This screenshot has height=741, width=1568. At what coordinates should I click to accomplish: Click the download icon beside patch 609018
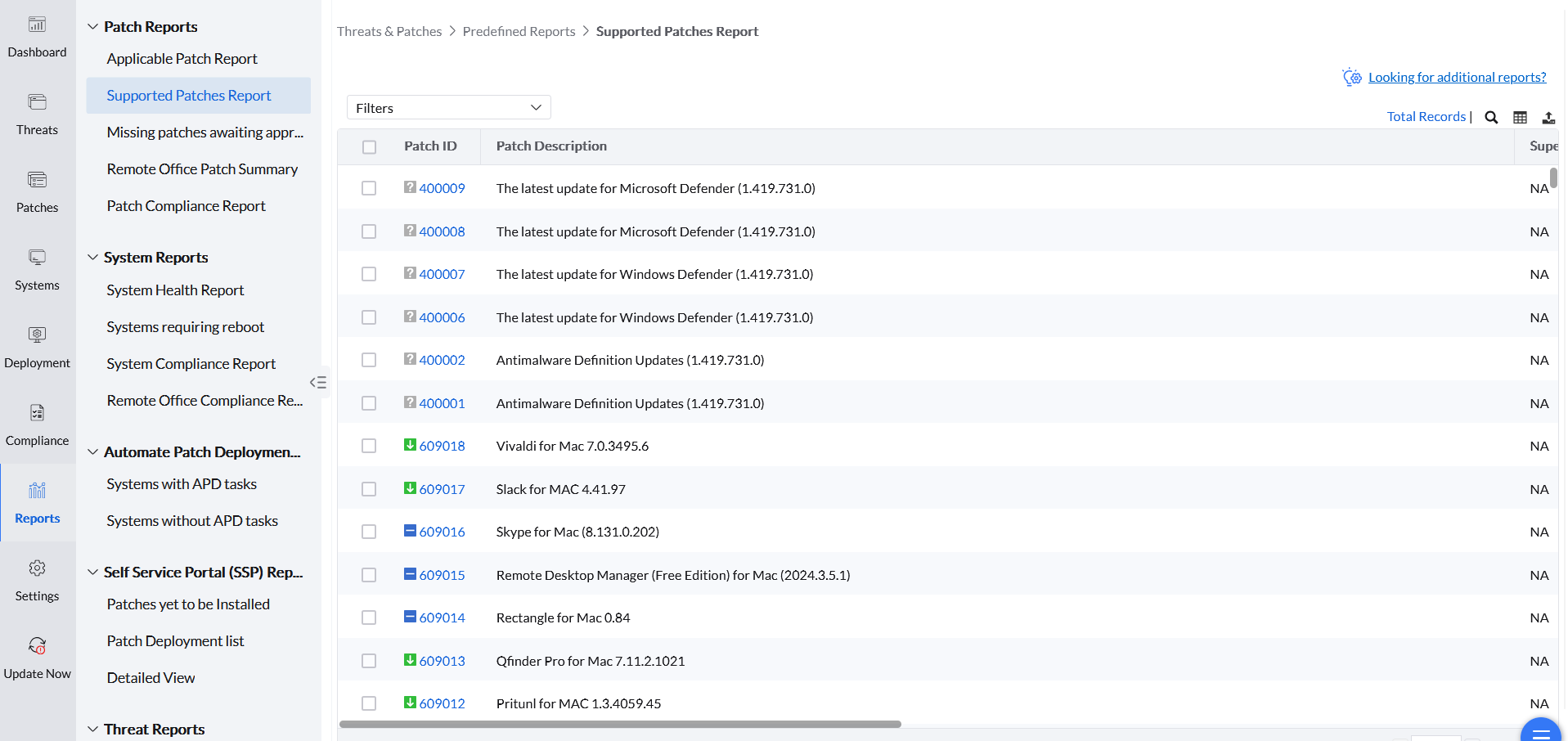pos(410,445)
